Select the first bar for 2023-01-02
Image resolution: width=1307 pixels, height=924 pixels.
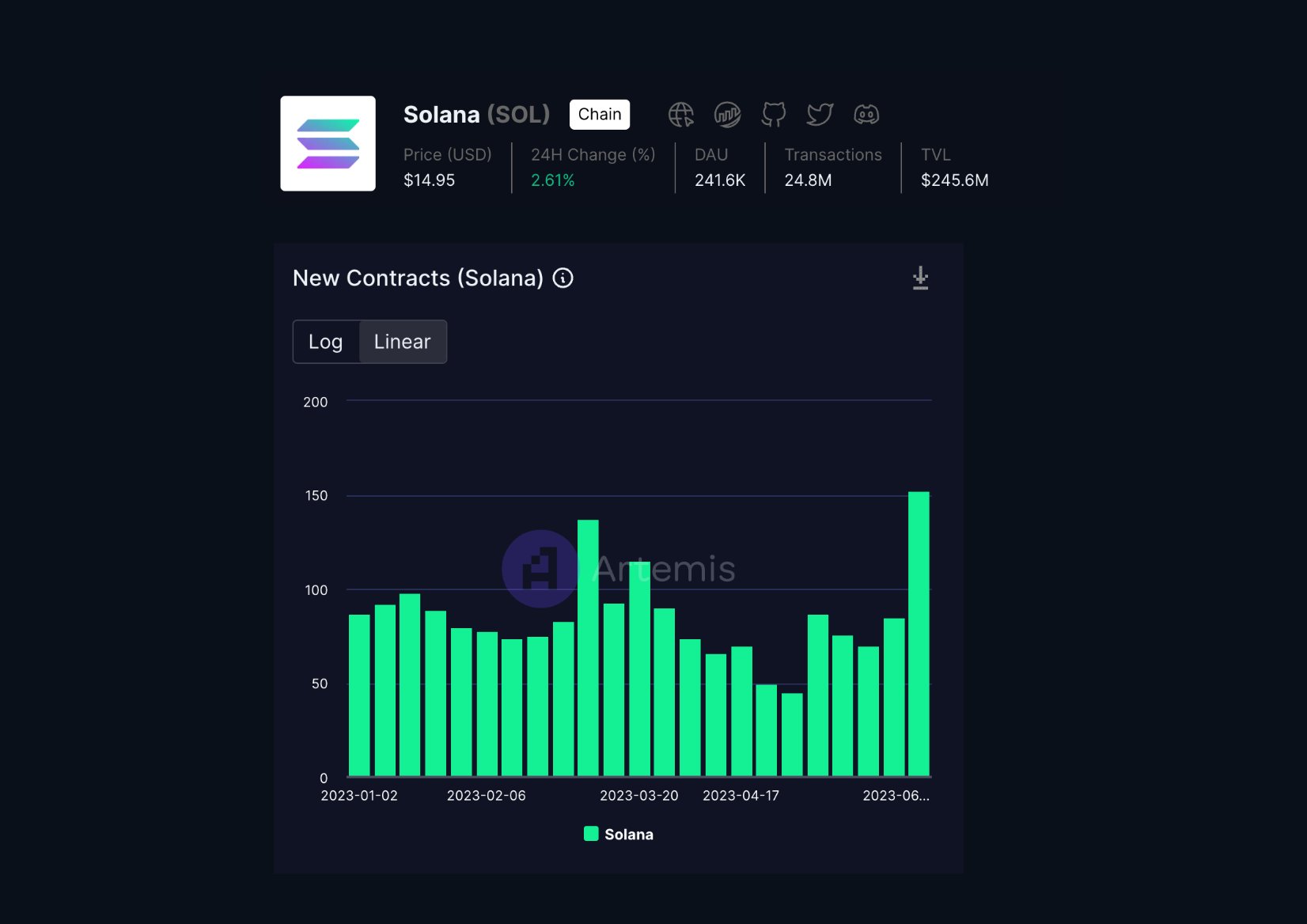(359, 695)
